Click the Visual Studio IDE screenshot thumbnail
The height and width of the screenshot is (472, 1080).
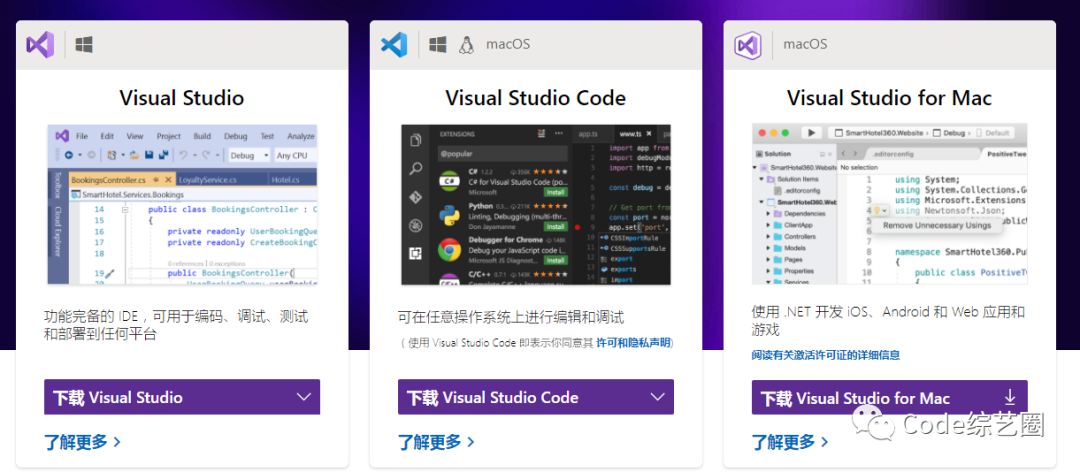coord(182,205)
